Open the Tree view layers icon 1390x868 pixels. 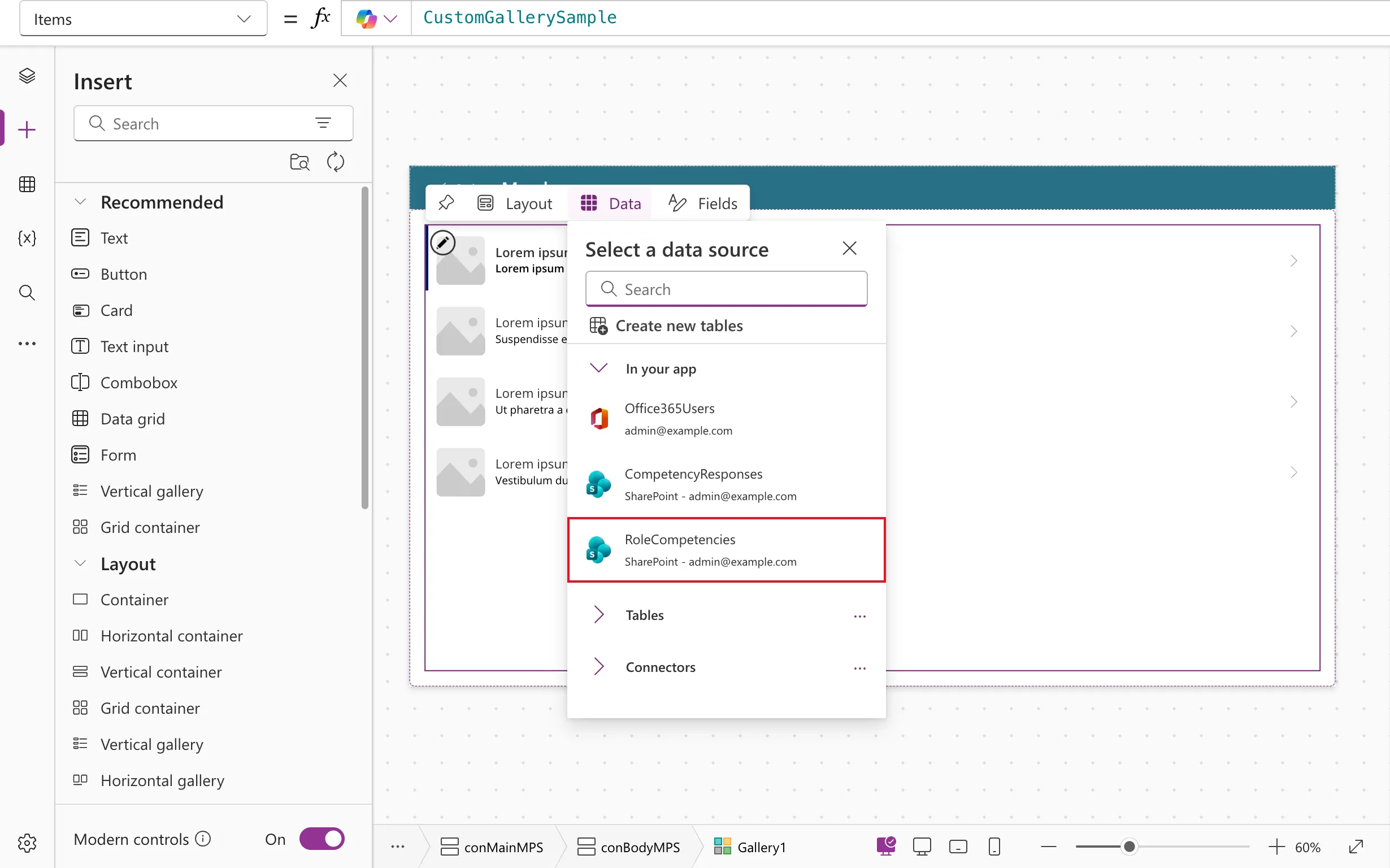27,76
